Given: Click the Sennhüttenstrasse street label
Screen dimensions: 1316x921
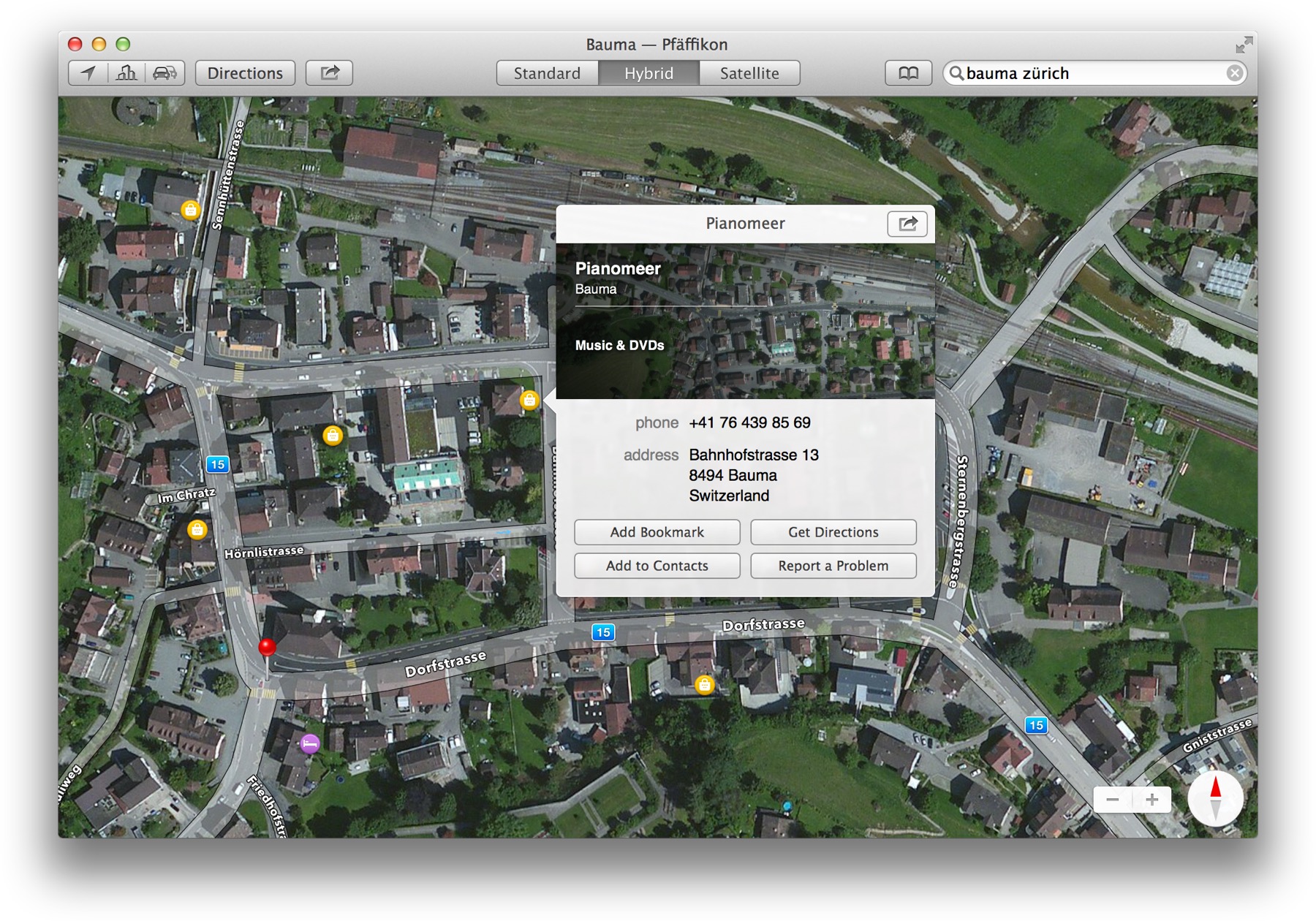Looking at the screenshot, I should [227, 175].
